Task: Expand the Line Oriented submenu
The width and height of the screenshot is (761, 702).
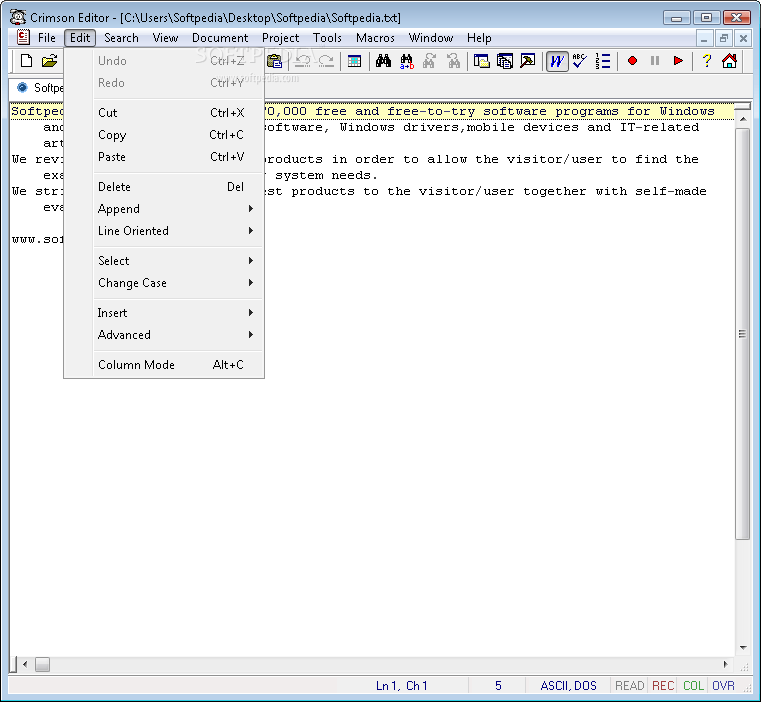Action: pyautogui.click(x=179, y=231)
